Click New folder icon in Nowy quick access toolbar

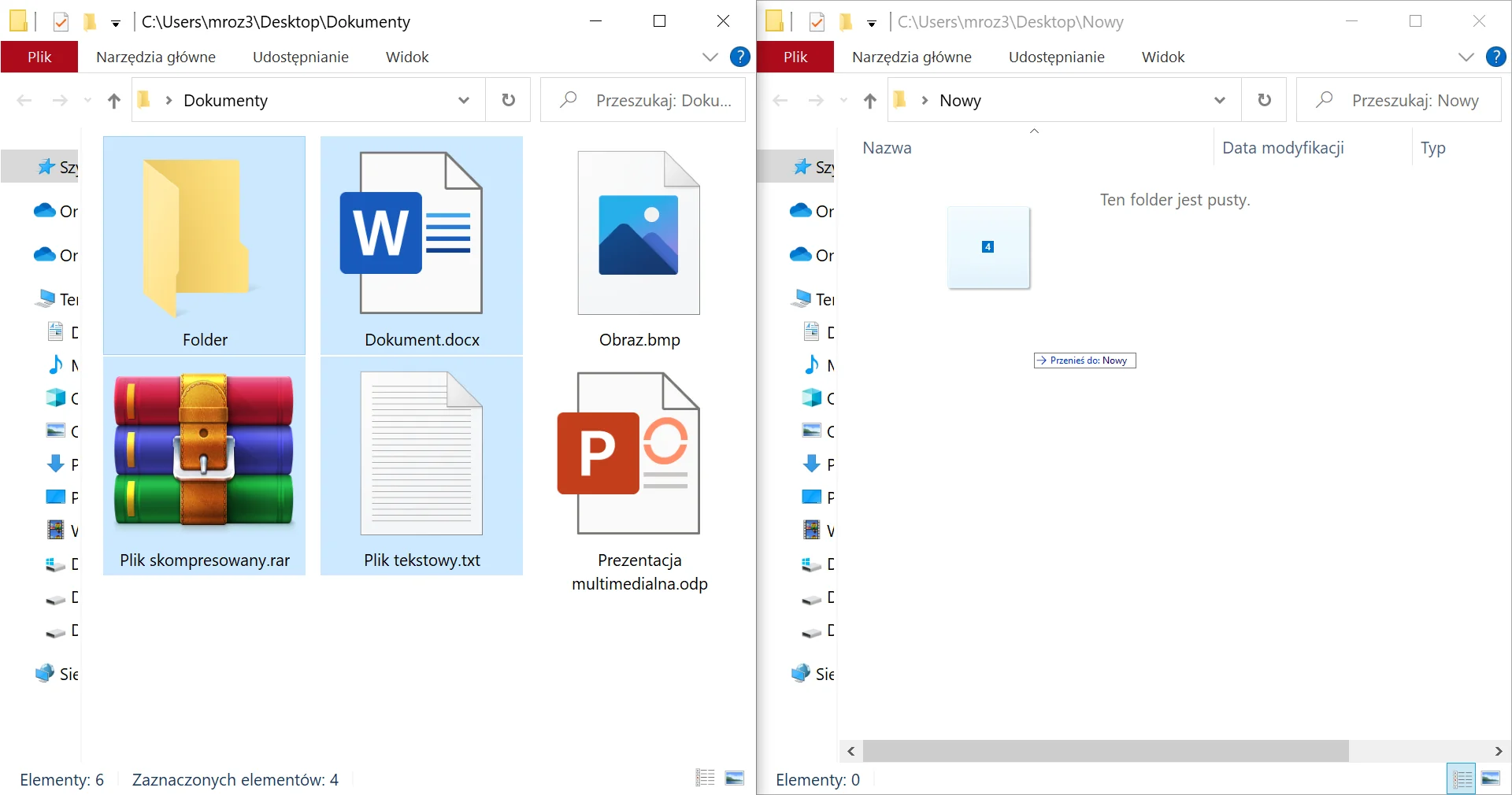846,22
